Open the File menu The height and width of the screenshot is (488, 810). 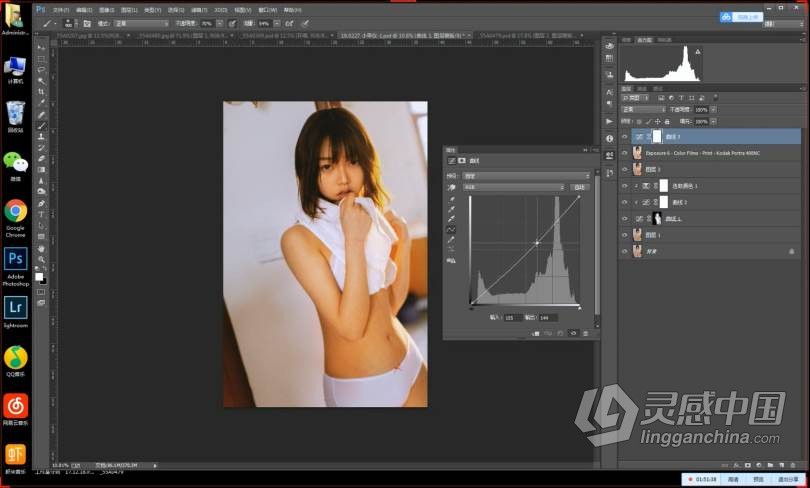point(60,10)
